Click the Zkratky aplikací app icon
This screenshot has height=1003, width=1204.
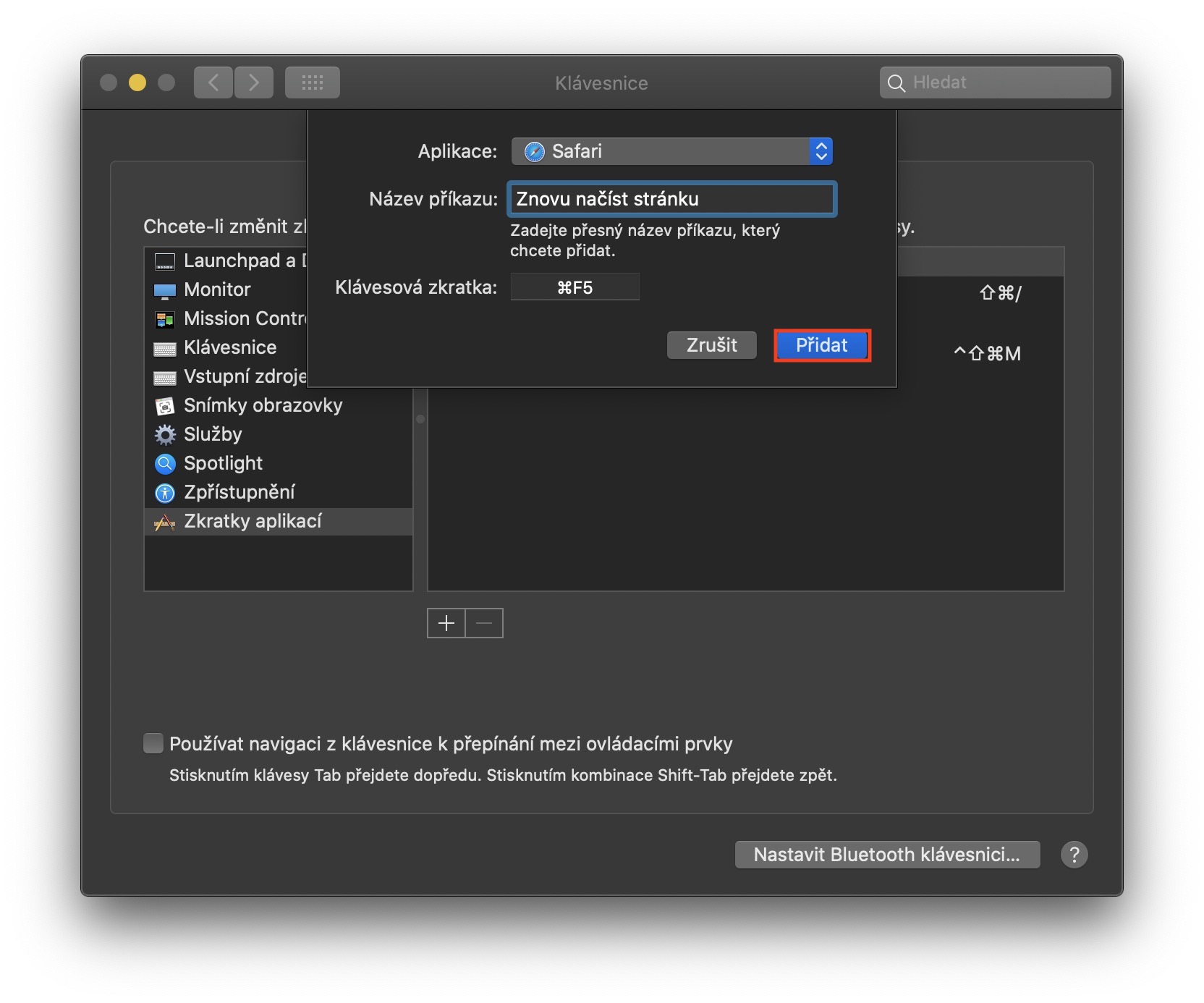(x=165, y=522)
